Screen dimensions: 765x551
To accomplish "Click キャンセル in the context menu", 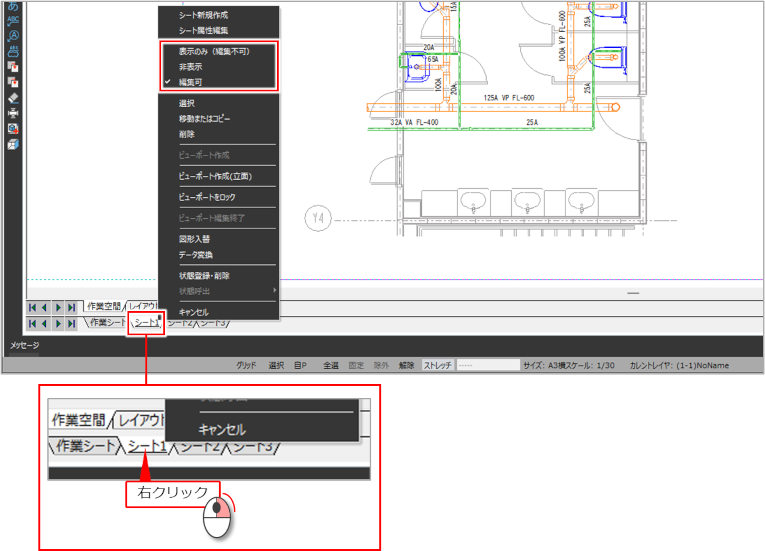I will pyautogui.click(x=195, y=312).
